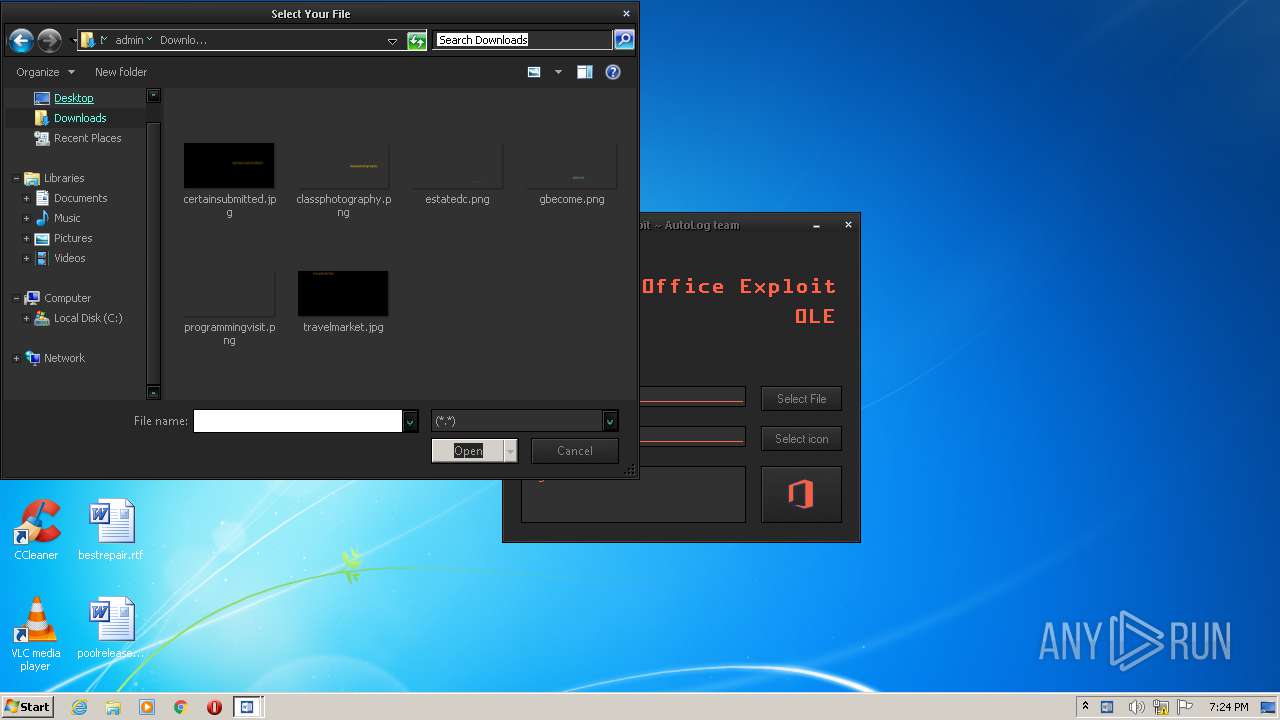The width and height of the screenshot is (1280, 720).
Task: Select Desktop in the navigation pane
Action: click(73, 98)
